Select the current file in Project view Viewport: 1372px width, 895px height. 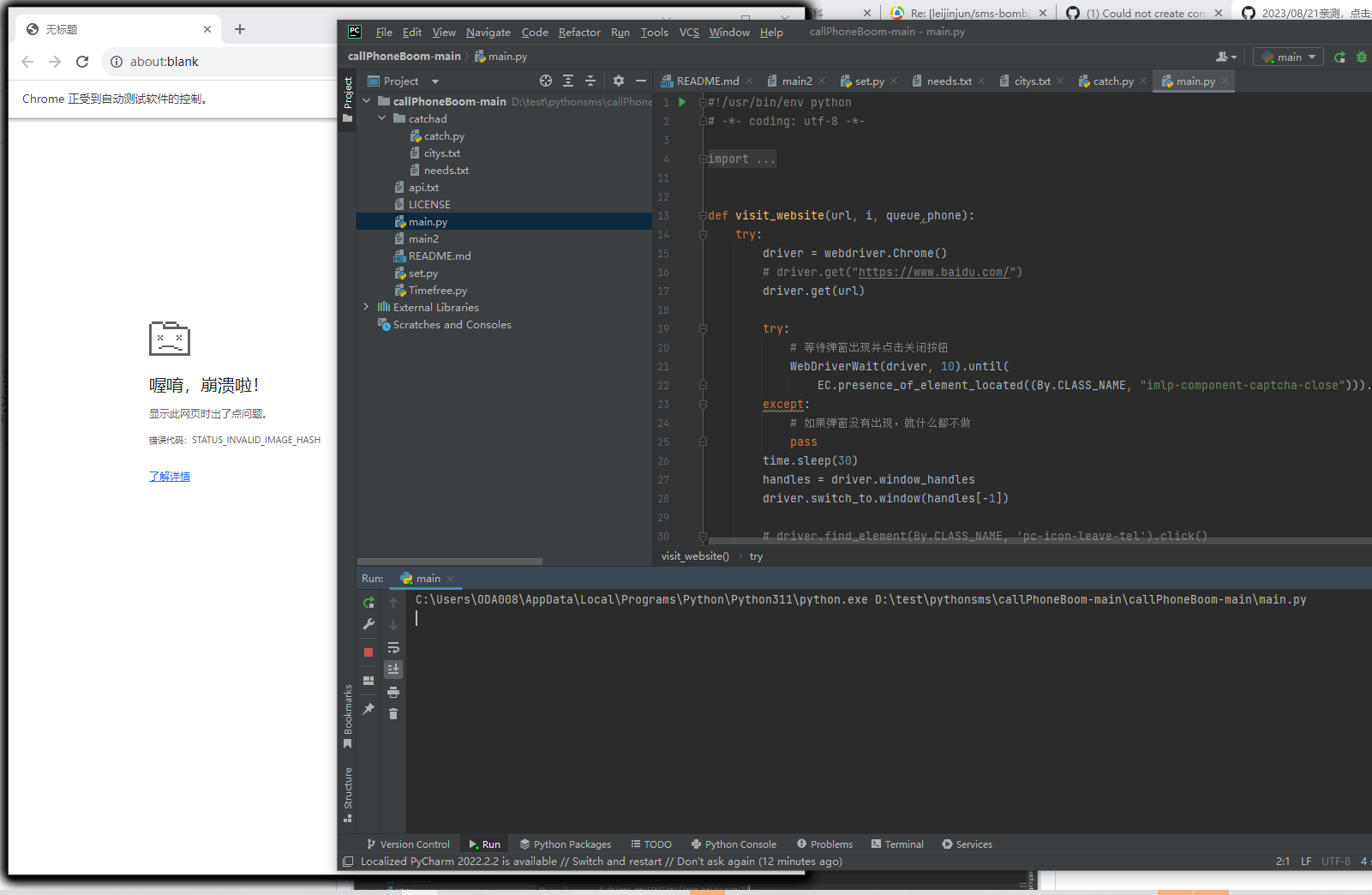[546, 81]
